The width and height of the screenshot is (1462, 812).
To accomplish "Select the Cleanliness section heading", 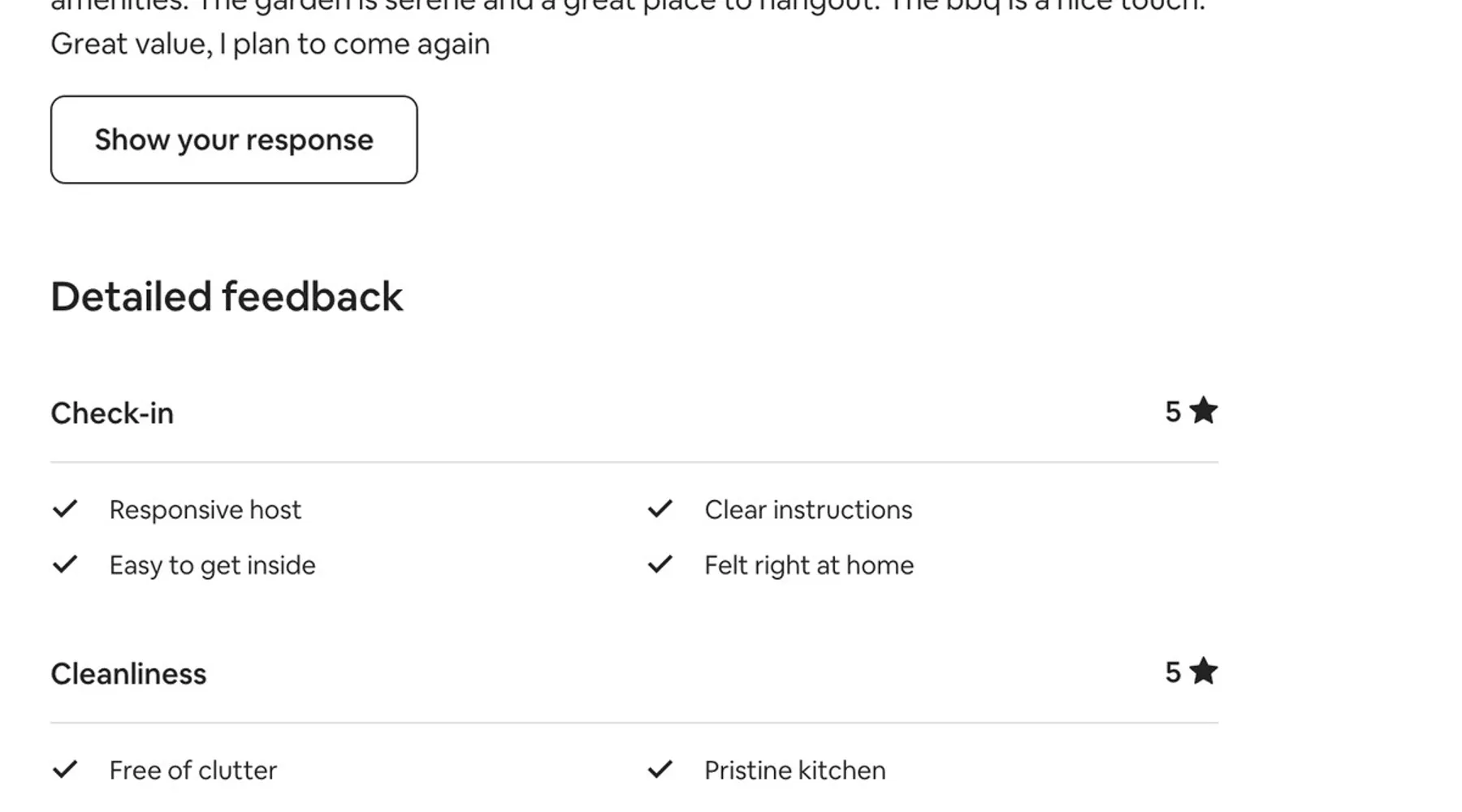I will click(x=128, y=674).
